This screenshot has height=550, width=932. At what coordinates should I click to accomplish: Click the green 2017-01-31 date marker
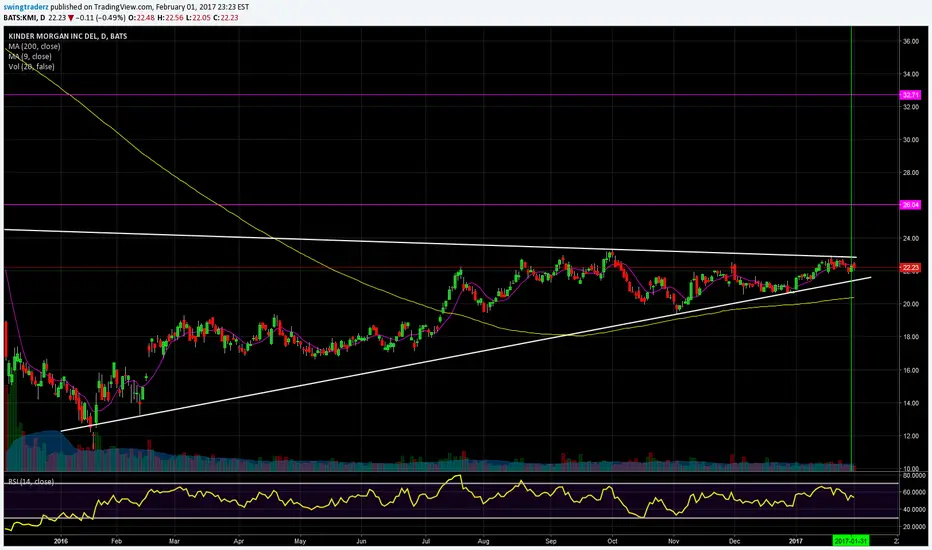[x=851, y=541]
